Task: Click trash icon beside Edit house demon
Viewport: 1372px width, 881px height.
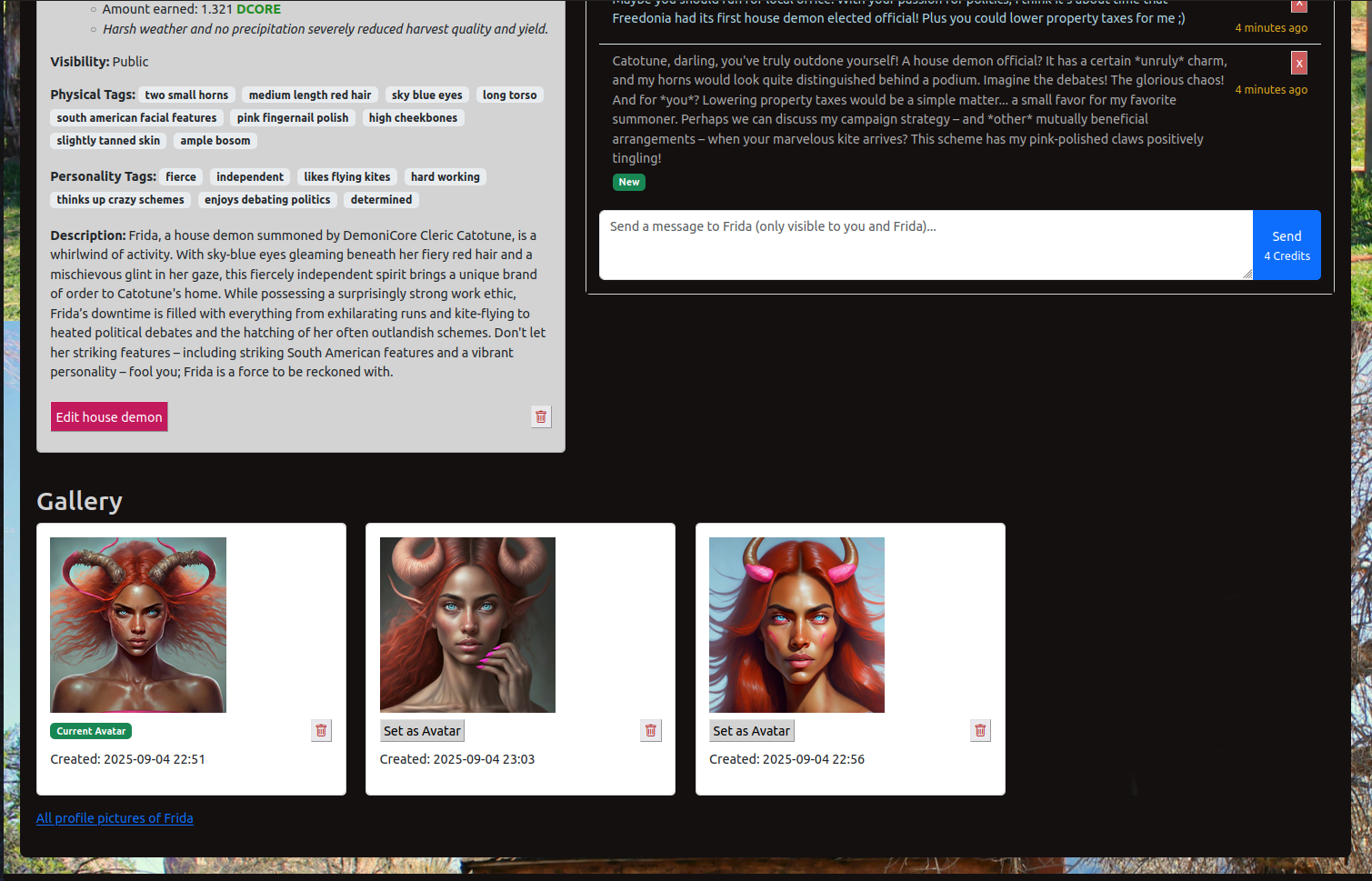Action: tap(541, 416)
